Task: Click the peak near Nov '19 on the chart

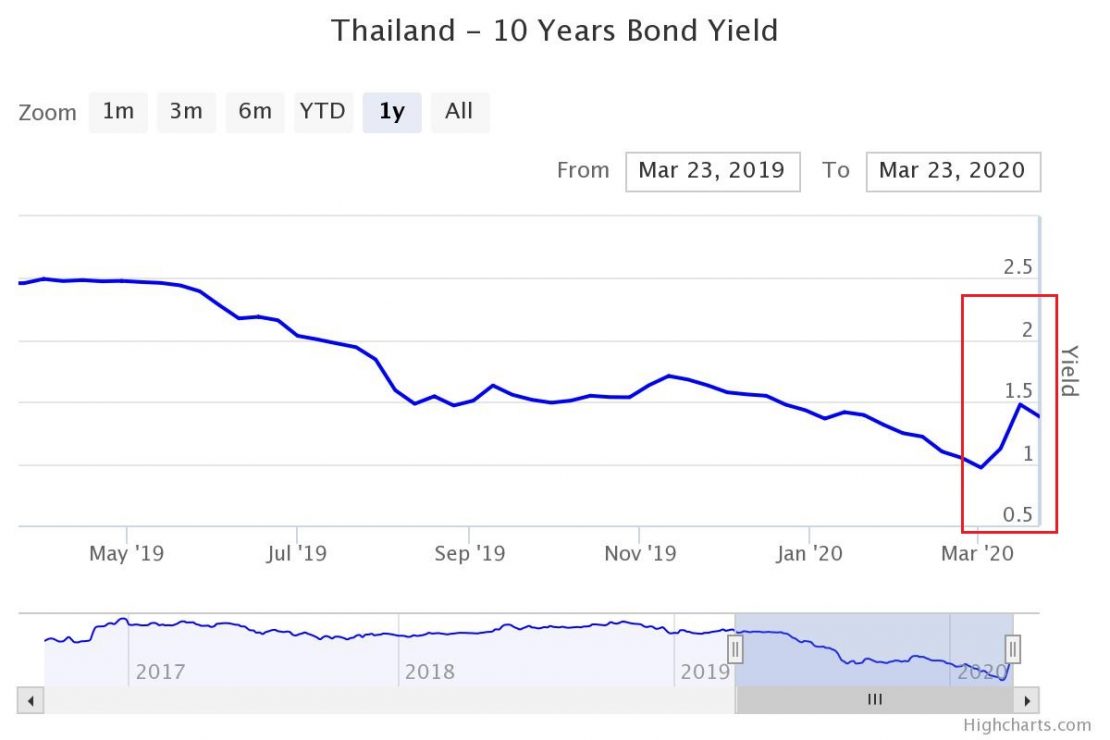Action: tap(668, 377)
